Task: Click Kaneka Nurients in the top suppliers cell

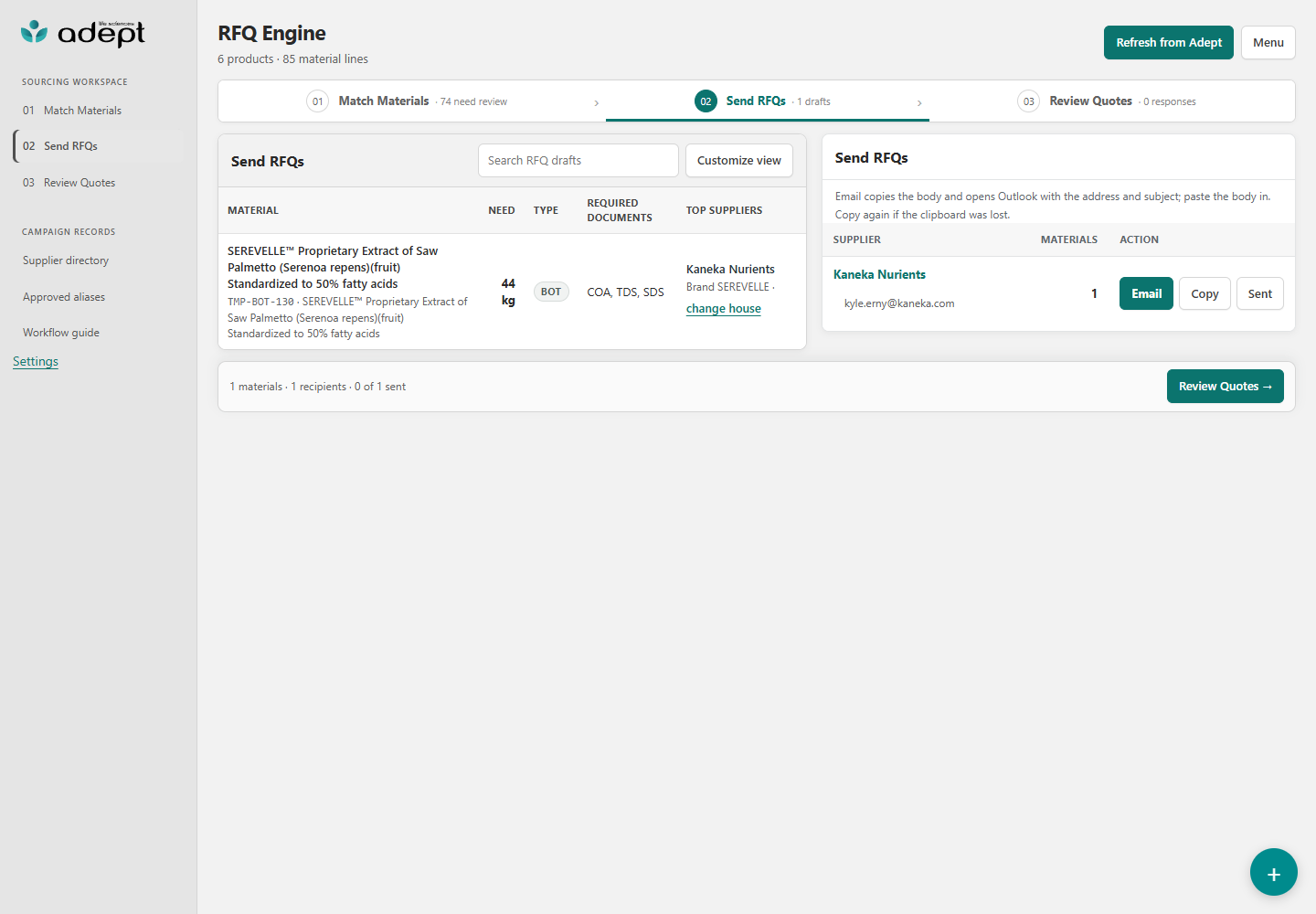Action: 730,270
